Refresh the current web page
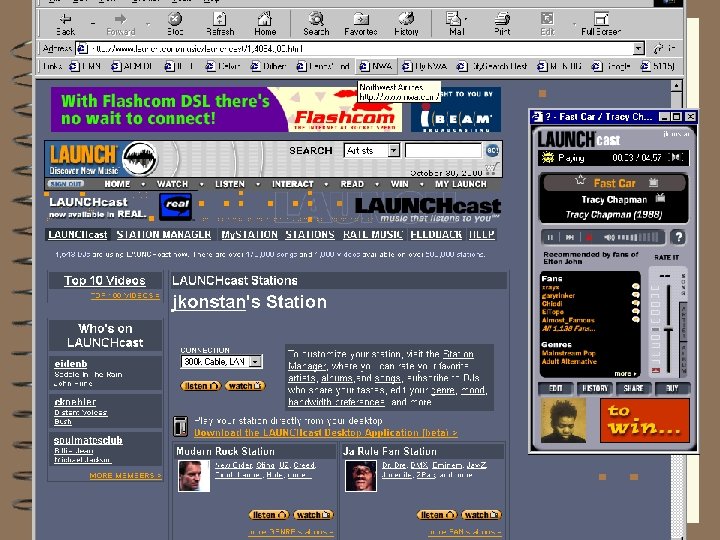Screen dimensions: 720x540 [x=220, y=24]
